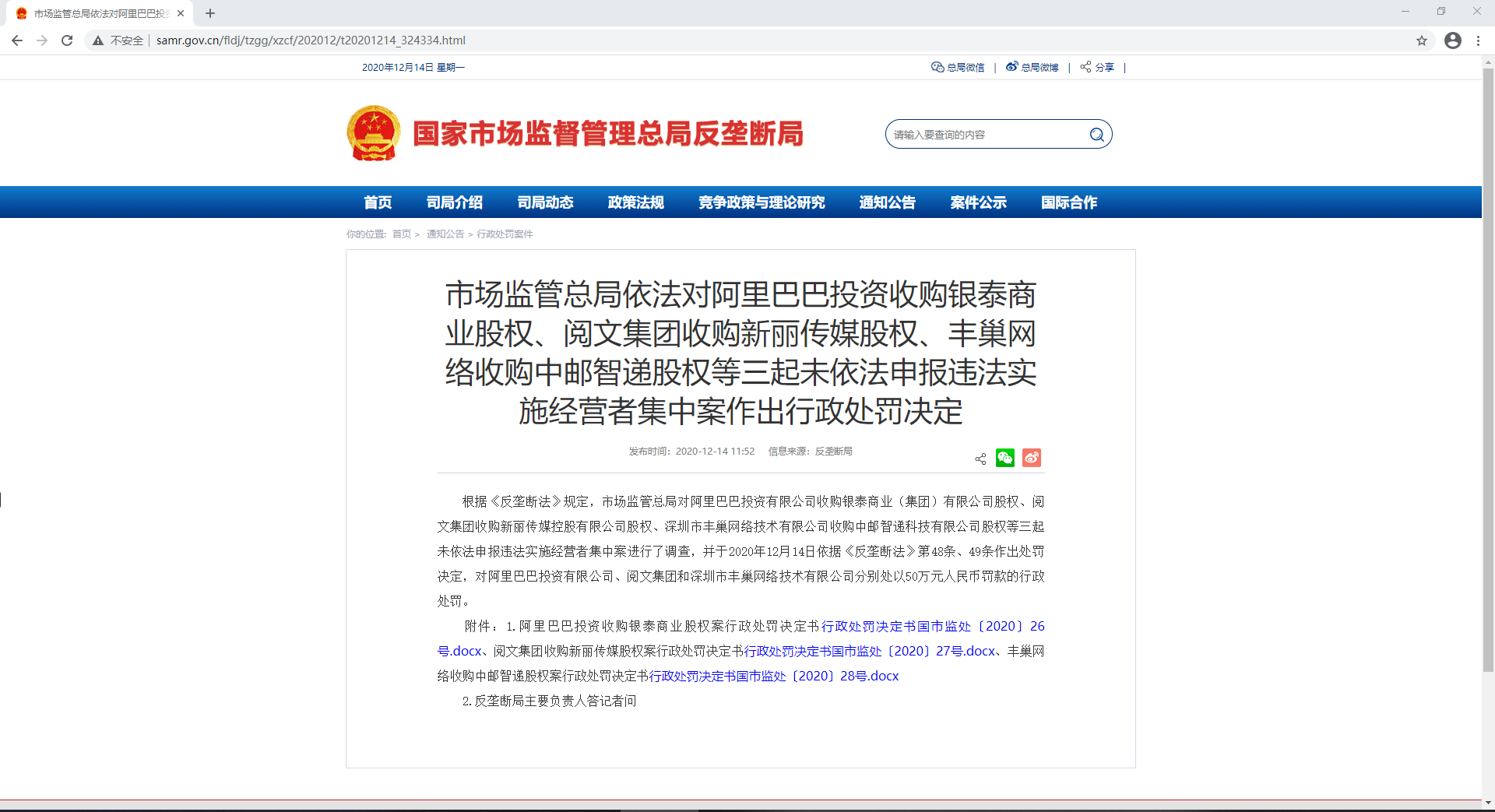Click the national emblem logo
Image resolution: width=1495 pixels, height=812 pixels.
(x=374, y=133)
